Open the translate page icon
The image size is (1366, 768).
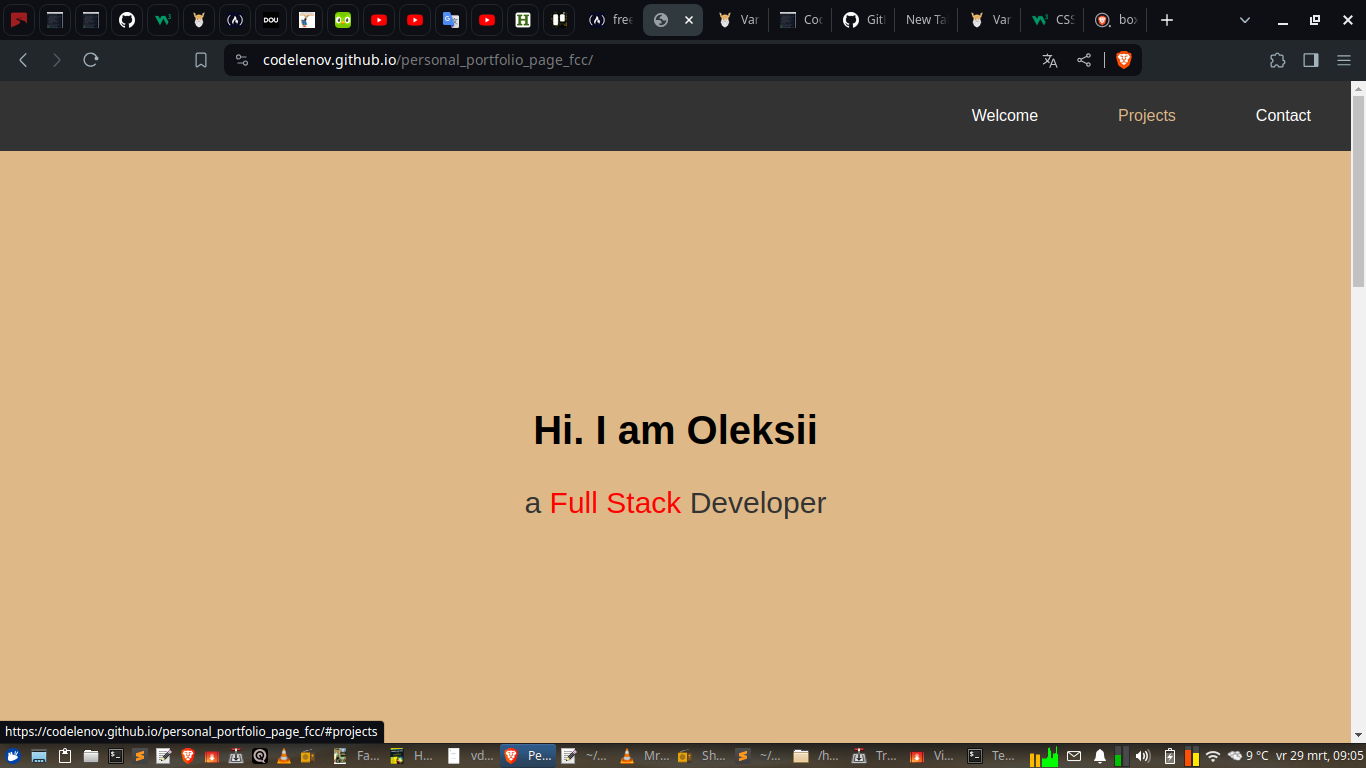pyautogui.click(x=1049, y=60)
